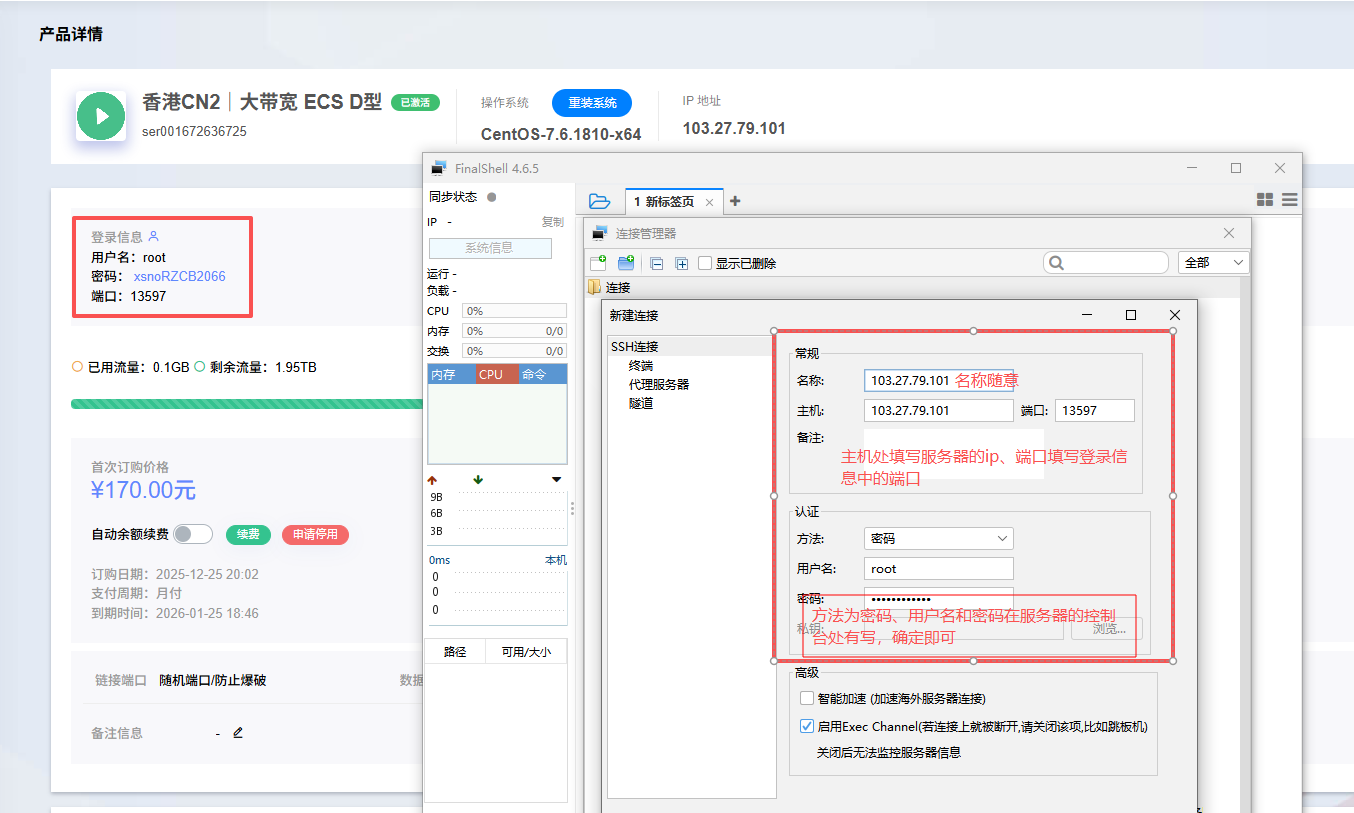Image resolution: width=1354 pixels, height=813 pixels.
Task: Click the pencil icon to edit 备注信息
Action: pos(238,733)
